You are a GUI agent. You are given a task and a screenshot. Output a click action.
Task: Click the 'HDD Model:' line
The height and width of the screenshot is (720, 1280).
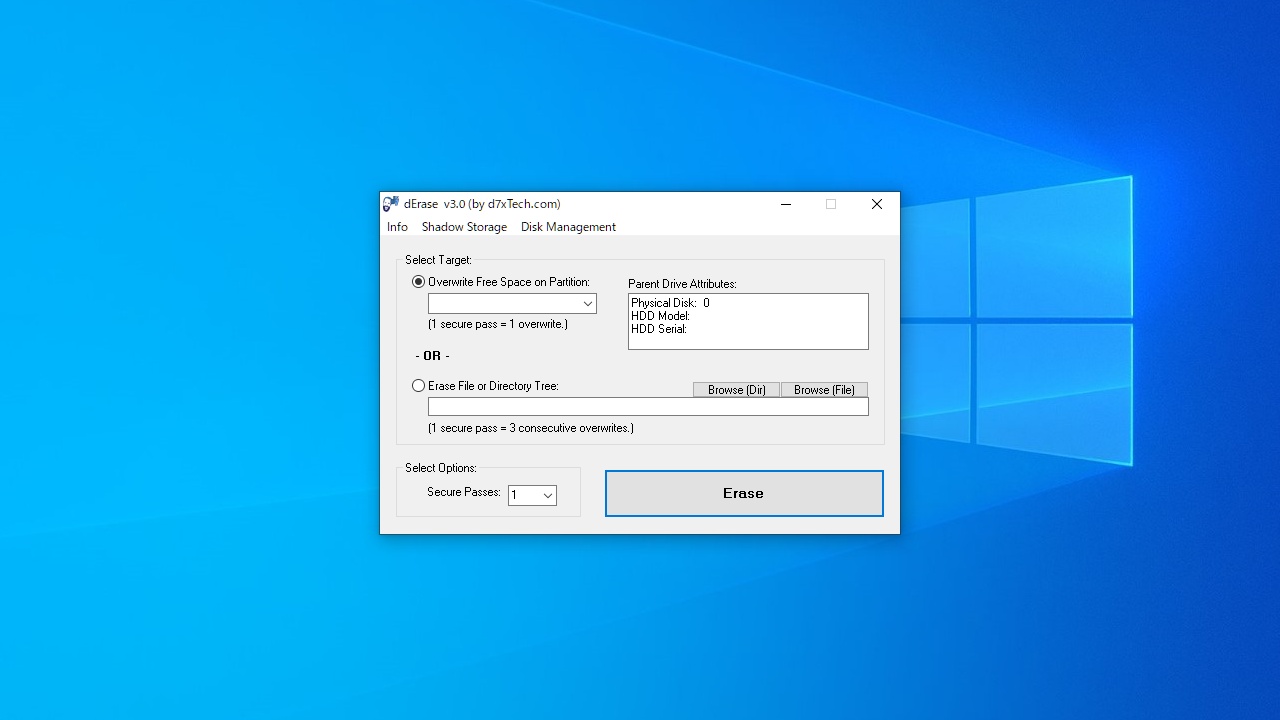point(660,316)
